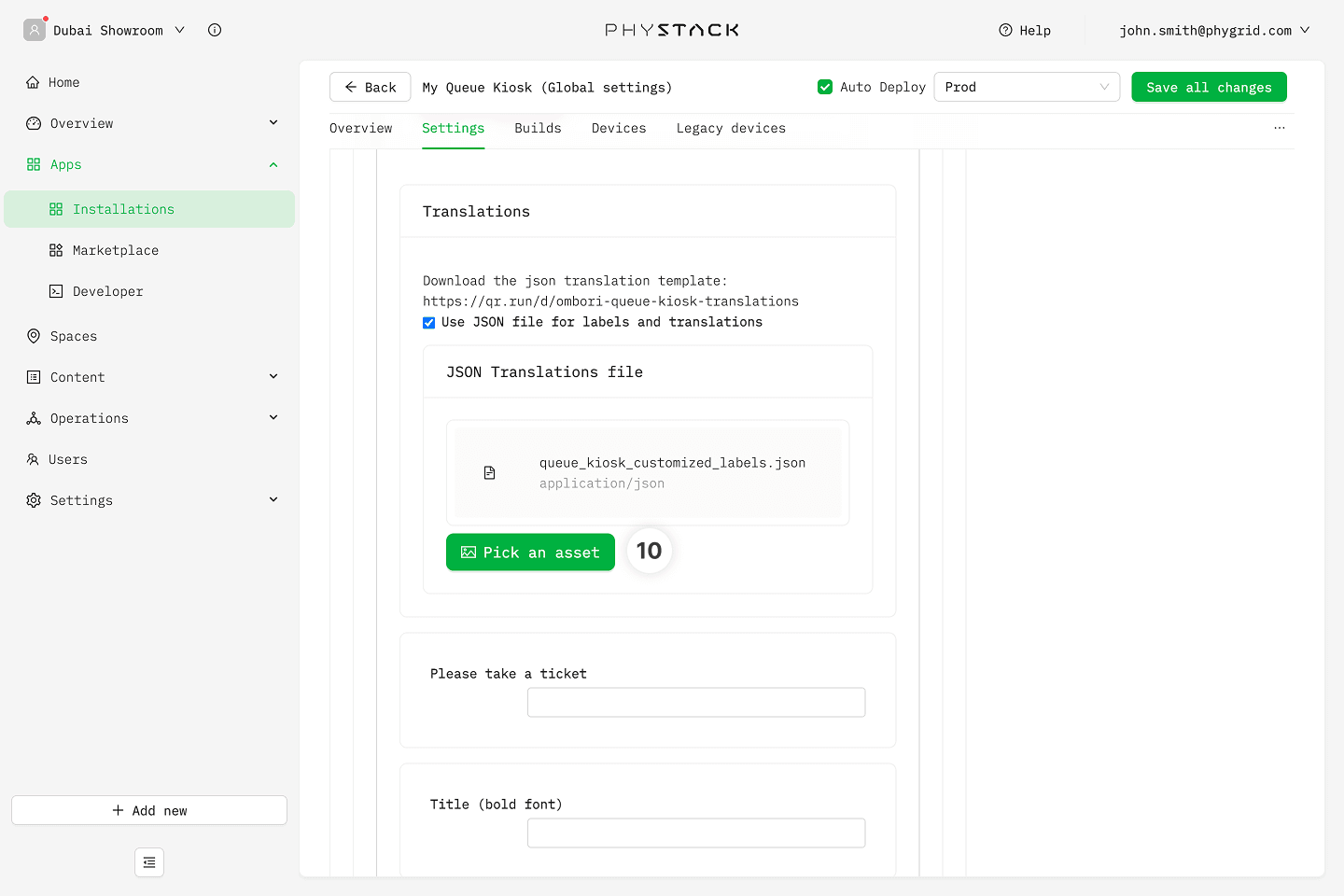
Task: Switch to the Legacy devices tab
Action: (x=731, y=128)
